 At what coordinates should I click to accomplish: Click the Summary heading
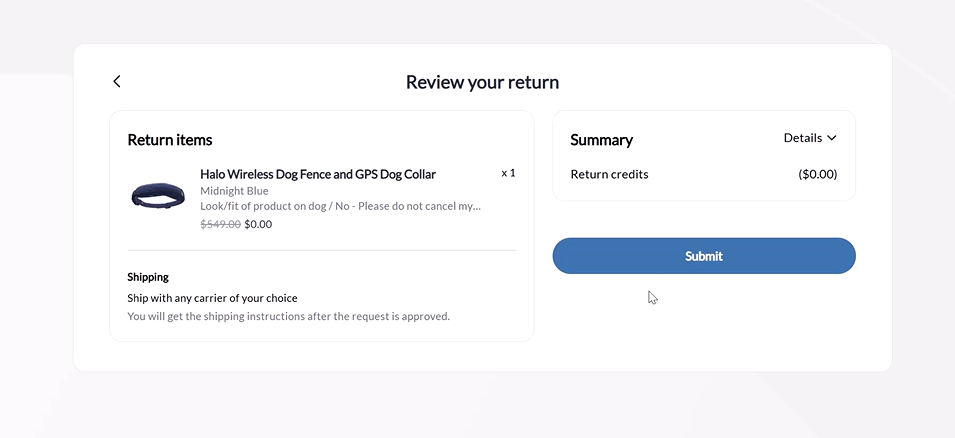tap(601, 140)
